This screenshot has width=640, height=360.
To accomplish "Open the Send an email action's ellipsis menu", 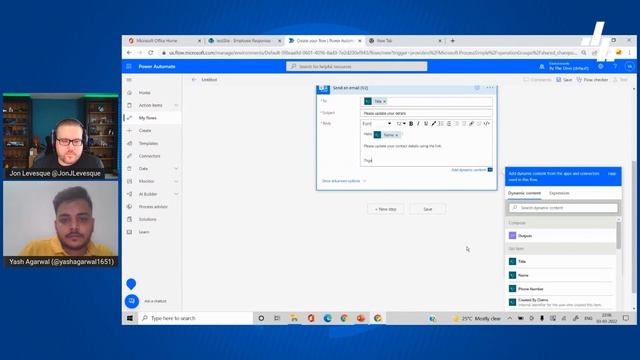I will [490, 88].
